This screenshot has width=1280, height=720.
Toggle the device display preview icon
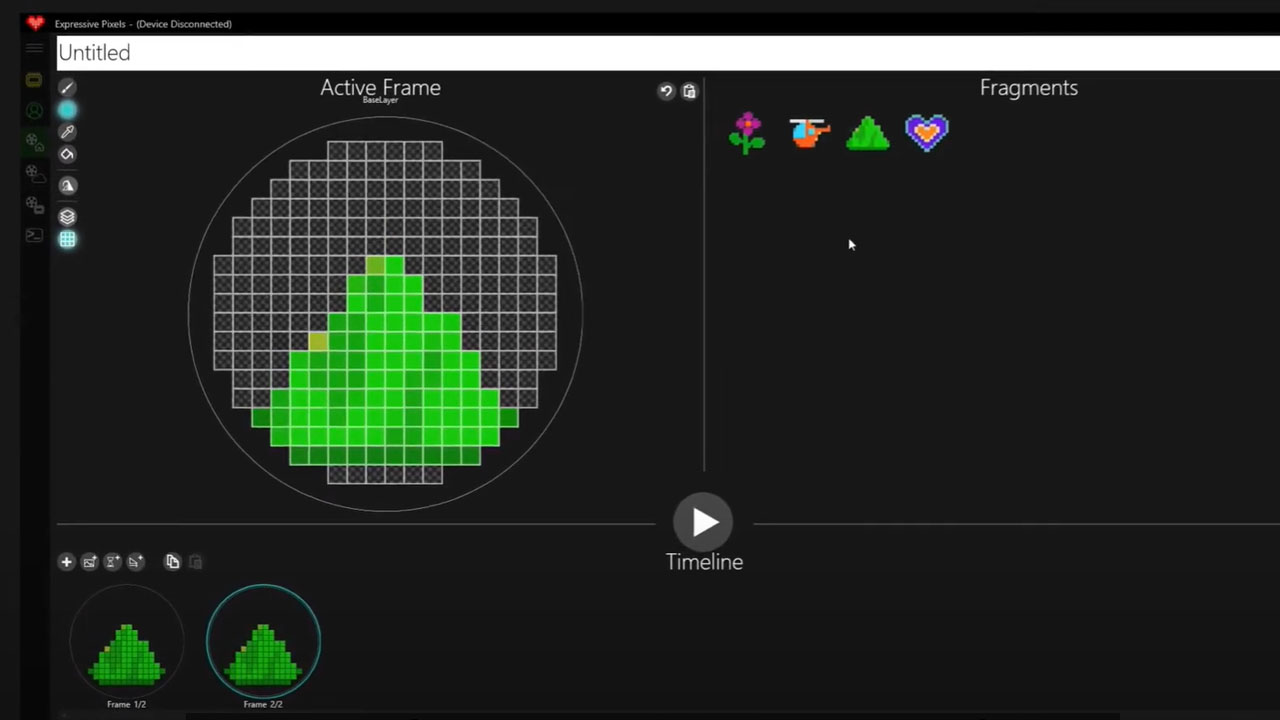click(34, 80)
